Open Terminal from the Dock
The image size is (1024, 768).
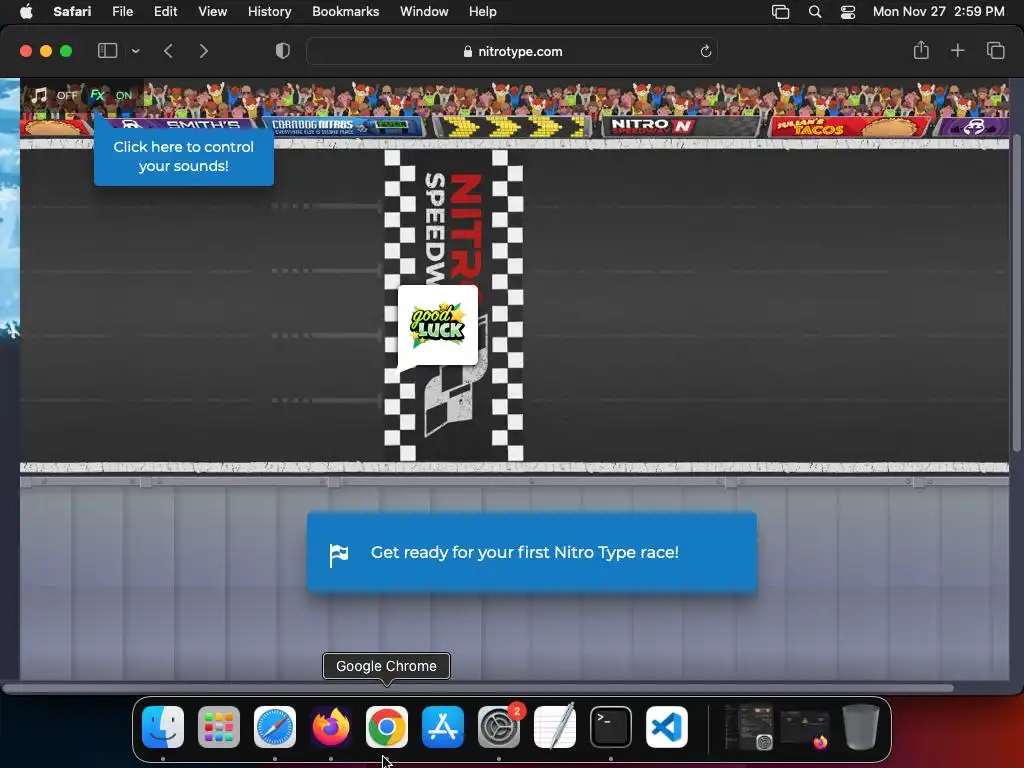pyautogui.click(x=611, y=727)
